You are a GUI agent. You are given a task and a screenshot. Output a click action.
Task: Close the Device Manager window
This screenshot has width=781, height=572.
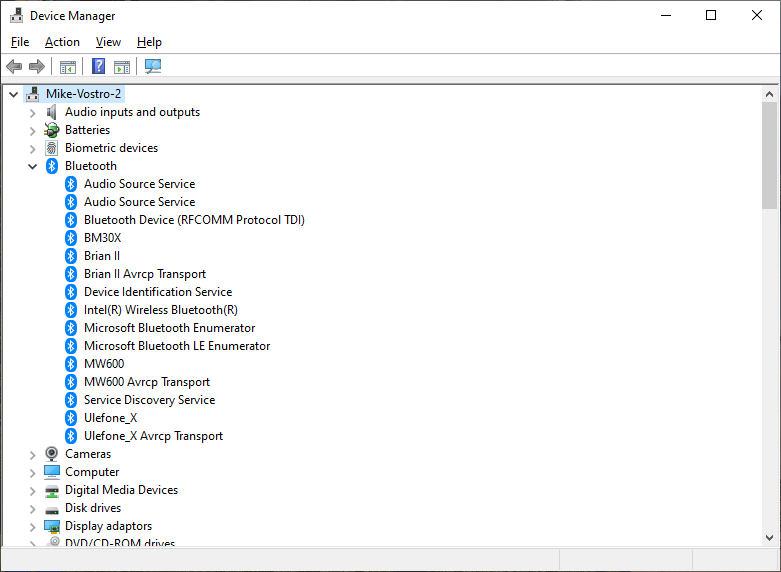(x=757, y=15)
